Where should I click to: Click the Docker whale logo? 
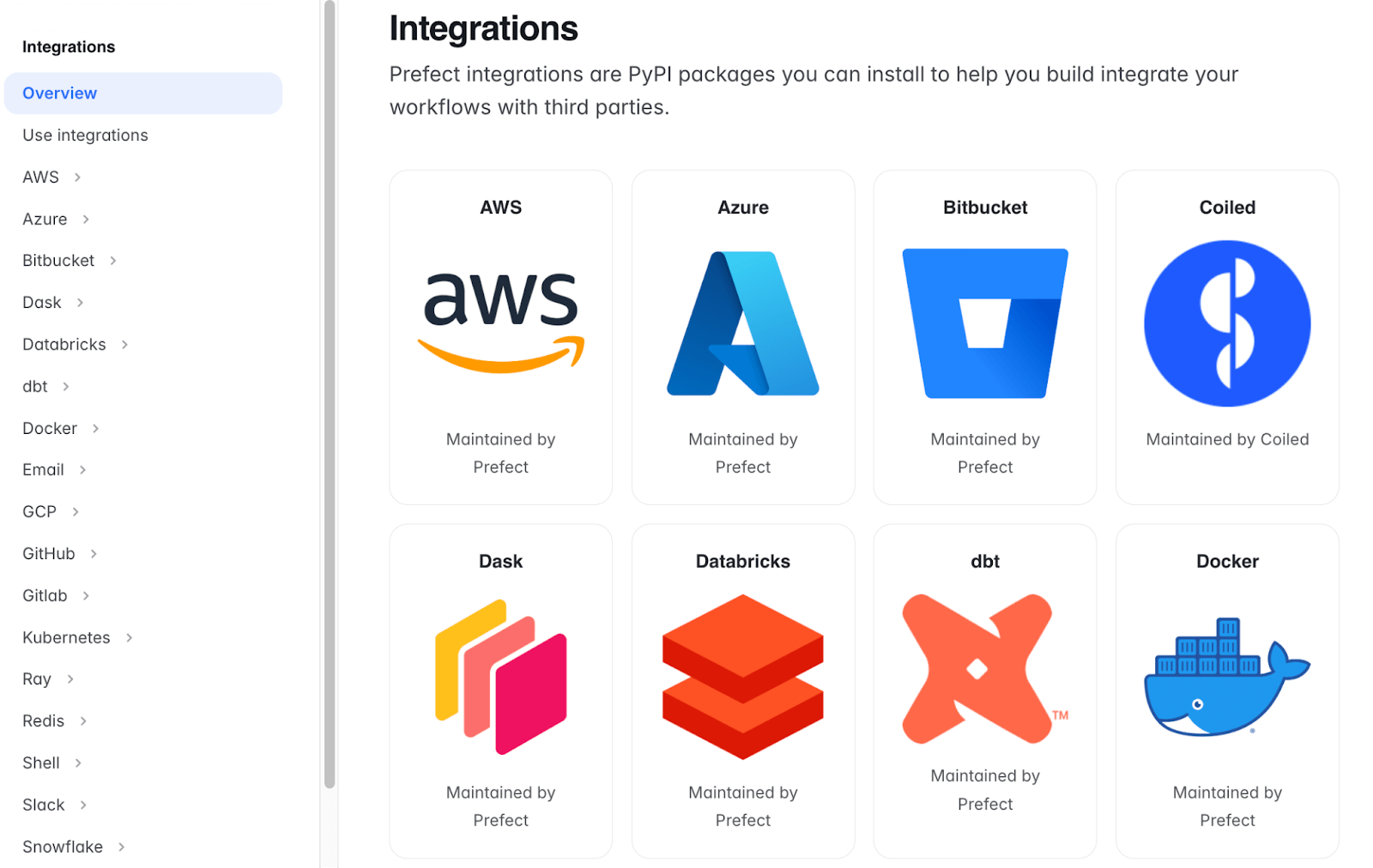1227,677
